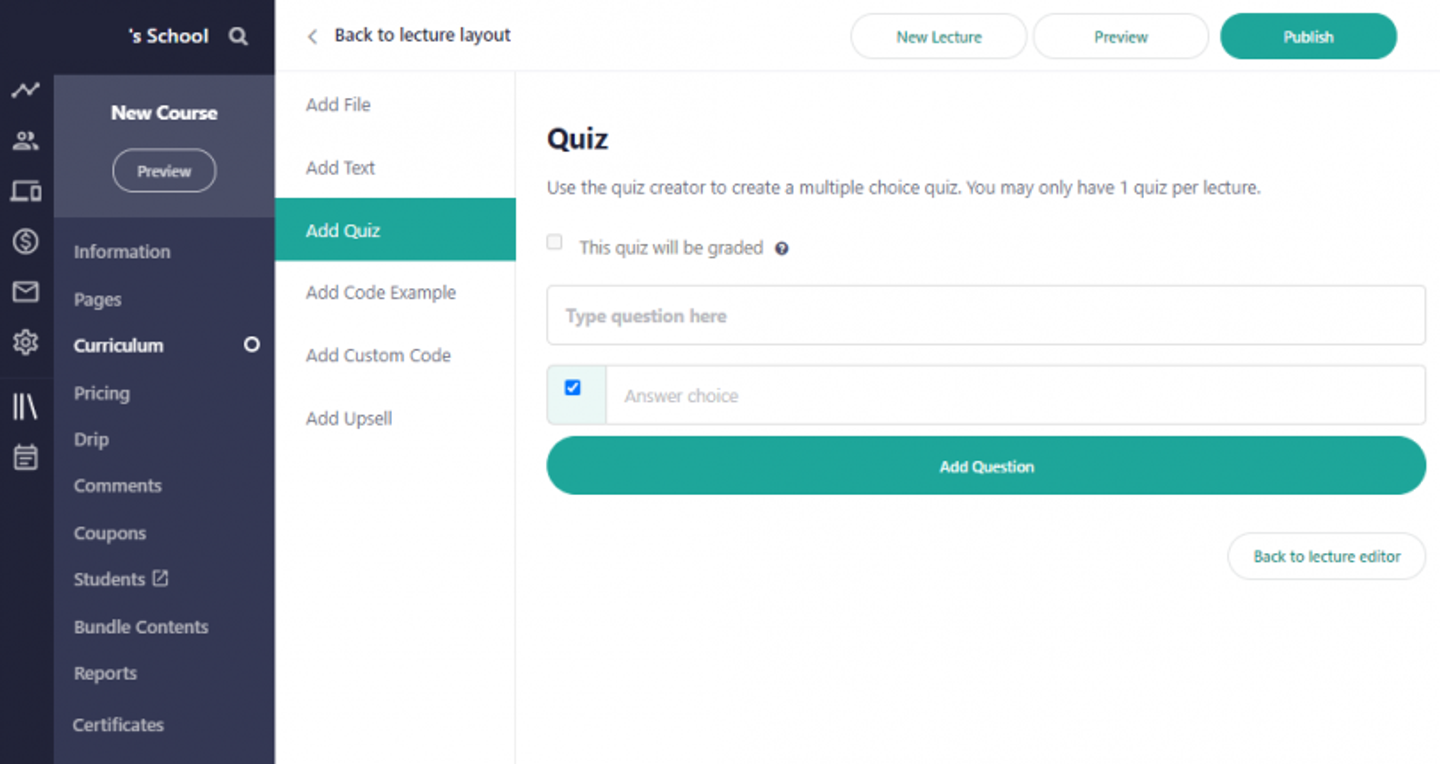Image resolution: width=1440 pixels, height=764 pixels.
Task: Open the analytics line chart icon
Action: (x=25, y=89)
